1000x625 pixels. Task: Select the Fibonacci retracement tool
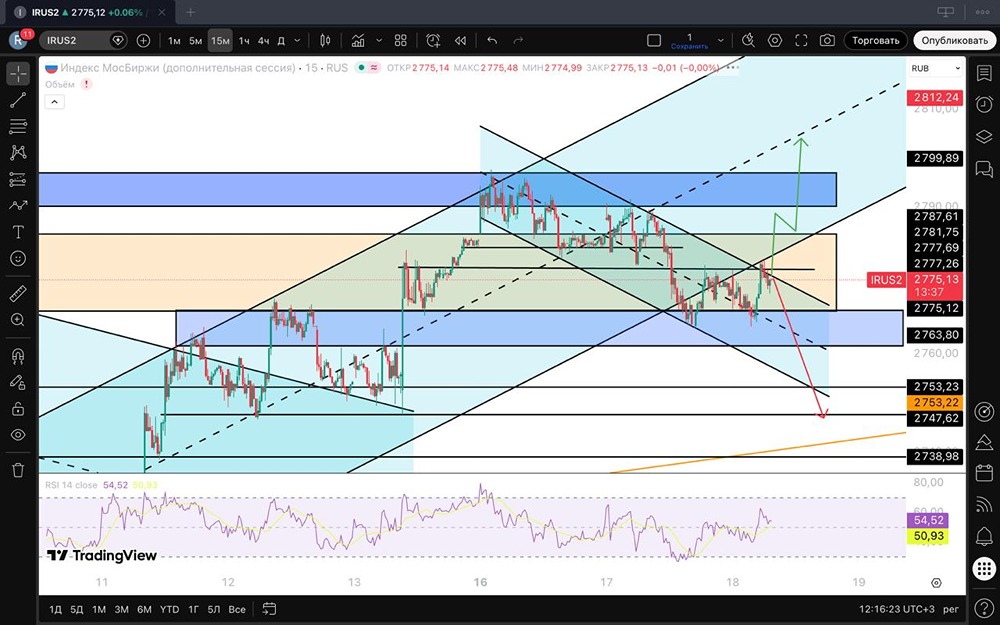[x=18, y=126]
